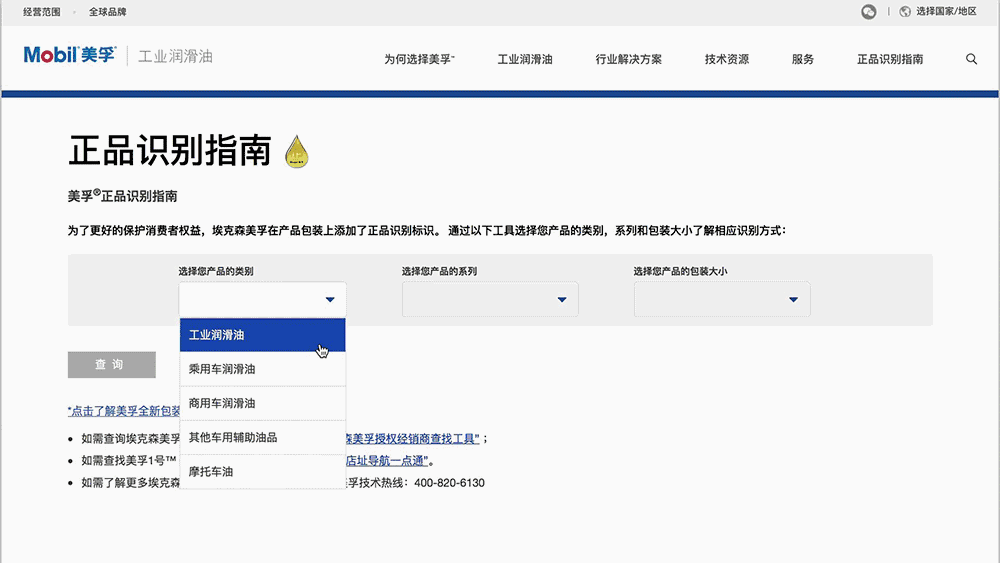The height and width of the screenshot is (563, 1000).
Task: Open 正品识别指南 nav item
Action: pyautogui.click(x=890, y=59)
